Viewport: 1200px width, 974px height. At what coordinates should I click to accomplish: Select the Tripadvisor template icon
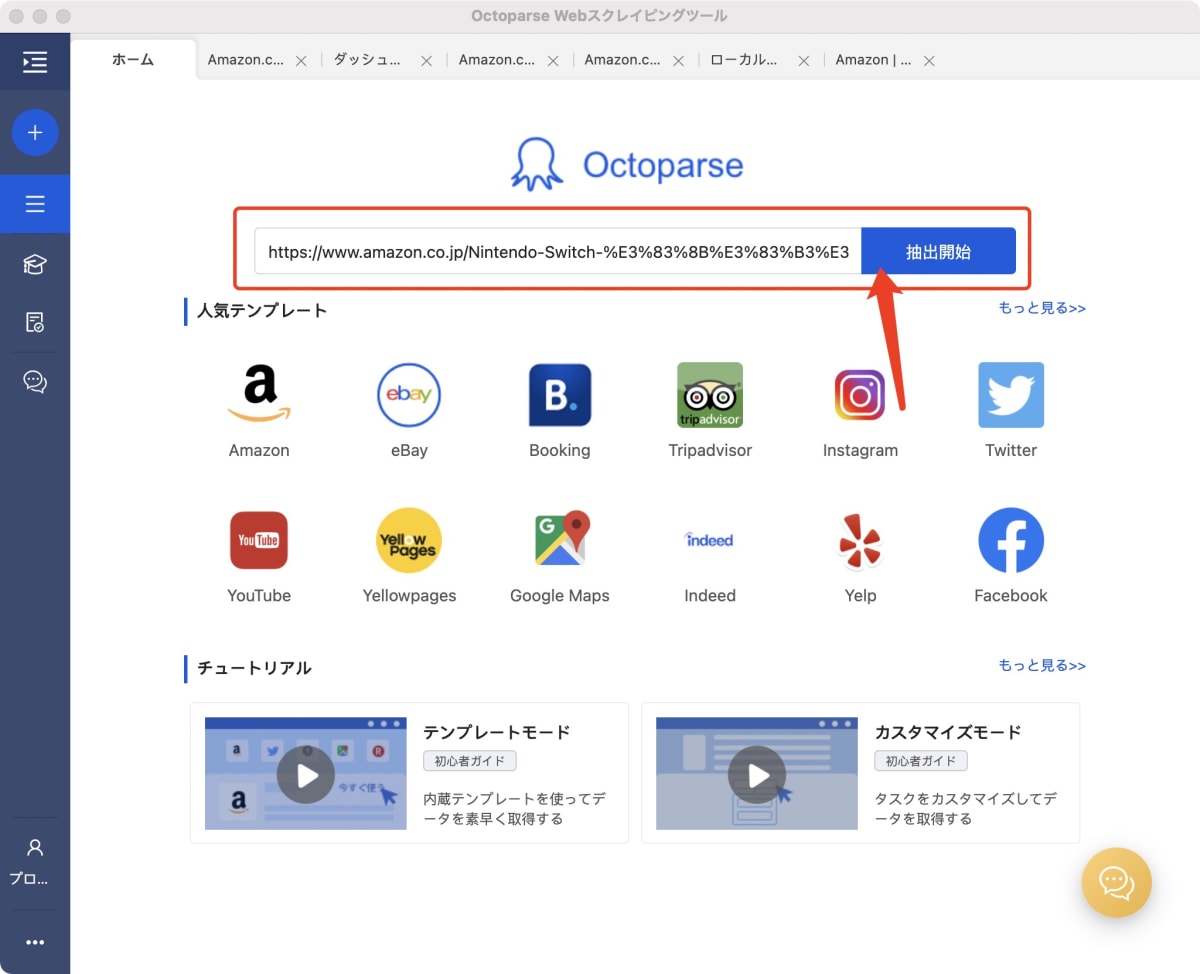click(710, 394)
